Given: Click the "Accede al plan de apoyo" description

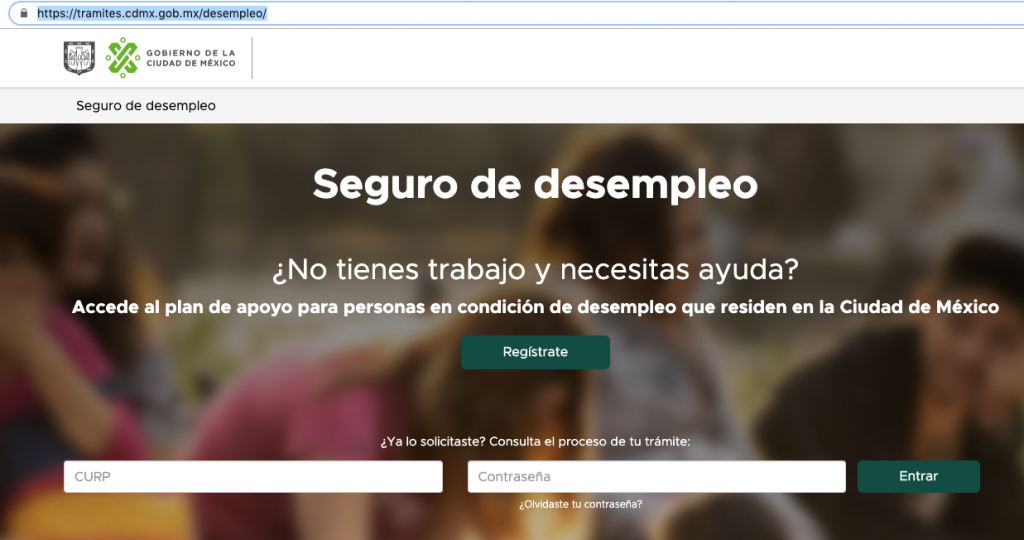Looking at the screenshot, I should coord(536,307).
